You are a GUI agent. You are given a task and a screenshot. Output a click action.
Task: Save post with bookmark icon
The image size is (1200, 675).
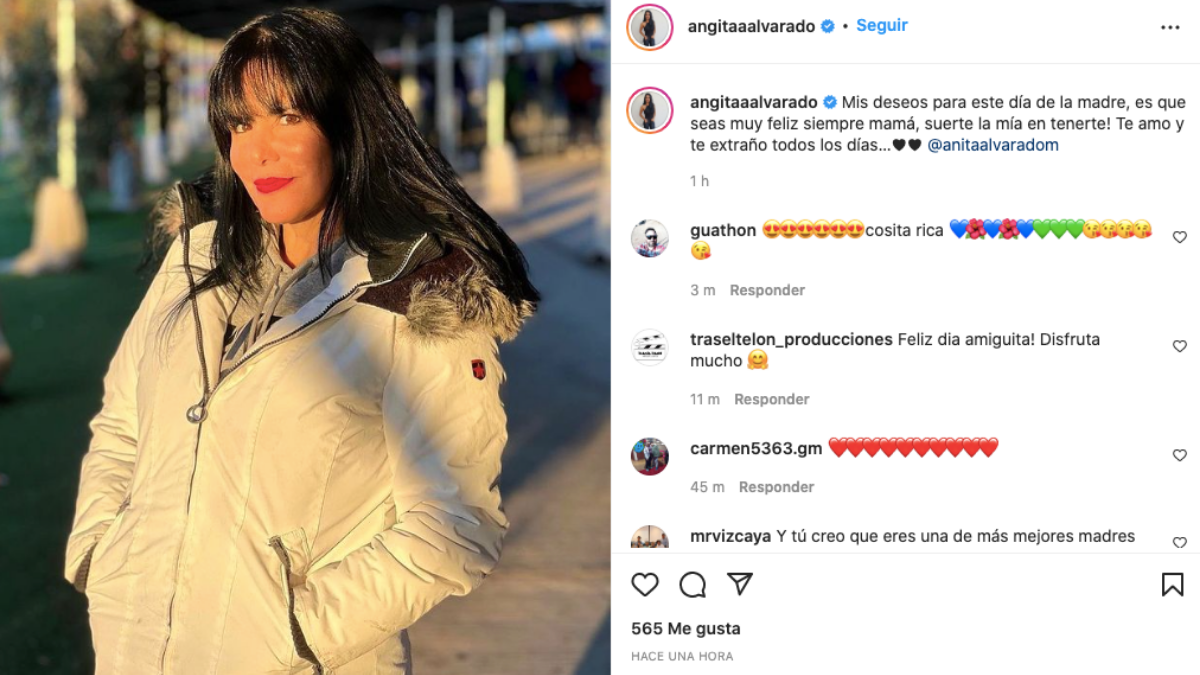pos(1172,585)
